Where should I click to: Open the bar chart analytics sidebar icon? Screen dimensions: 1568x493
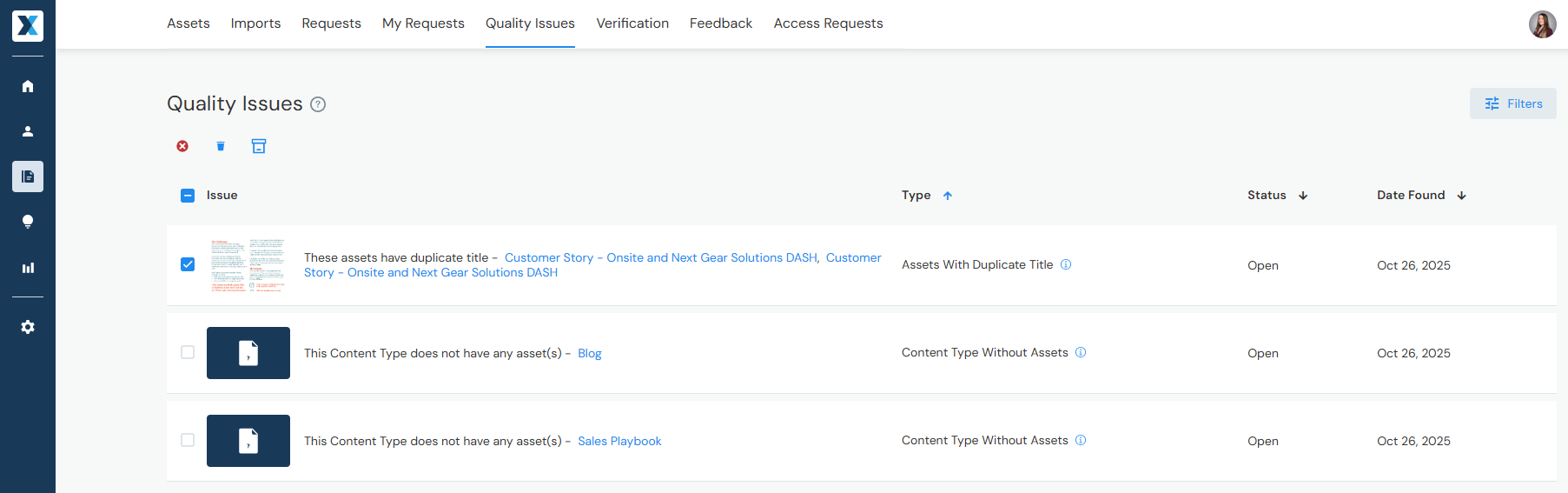[28, 268]
